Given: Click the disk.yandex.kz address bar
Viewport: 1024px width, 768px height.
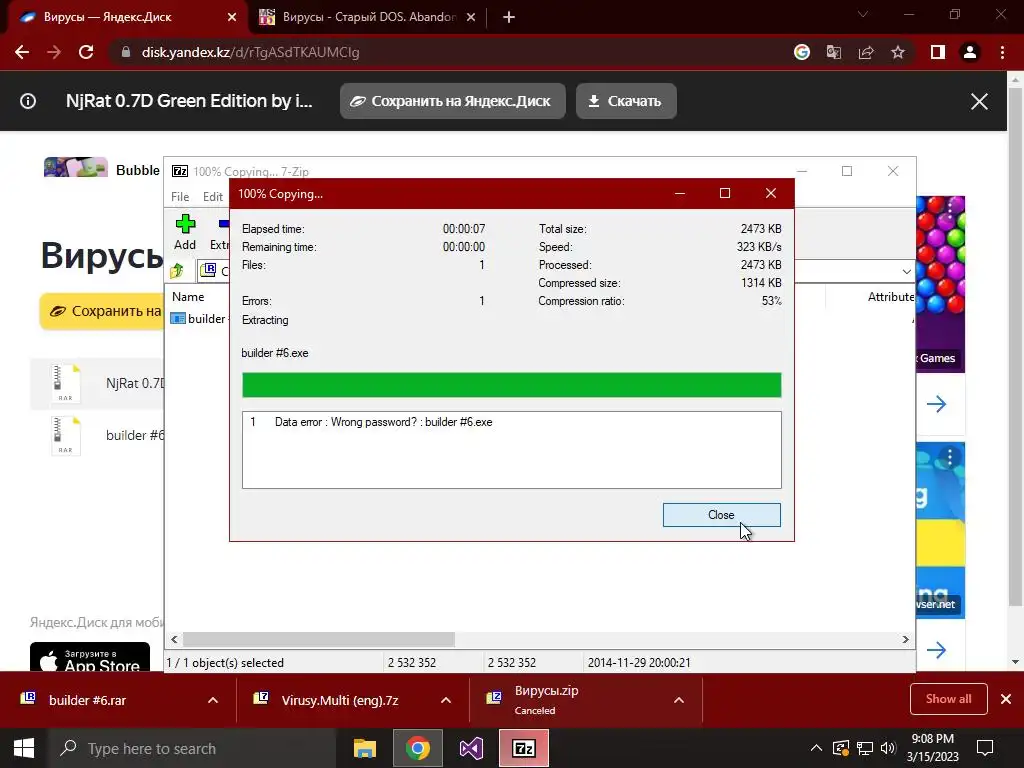Looking at the screenshot, I should [x=444, y=52].
